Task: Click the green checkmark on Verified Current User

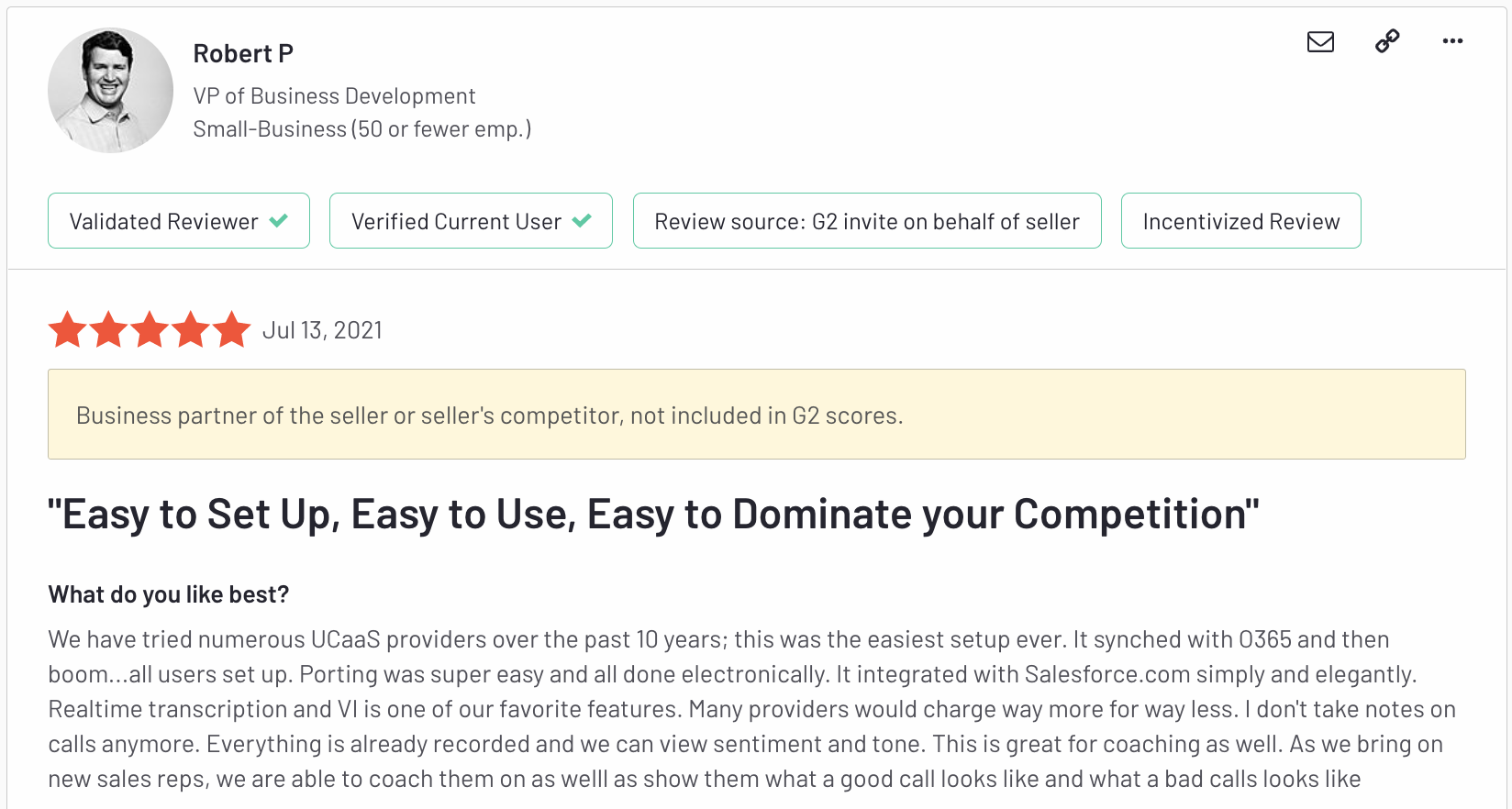Action: (x=582, y=221)
